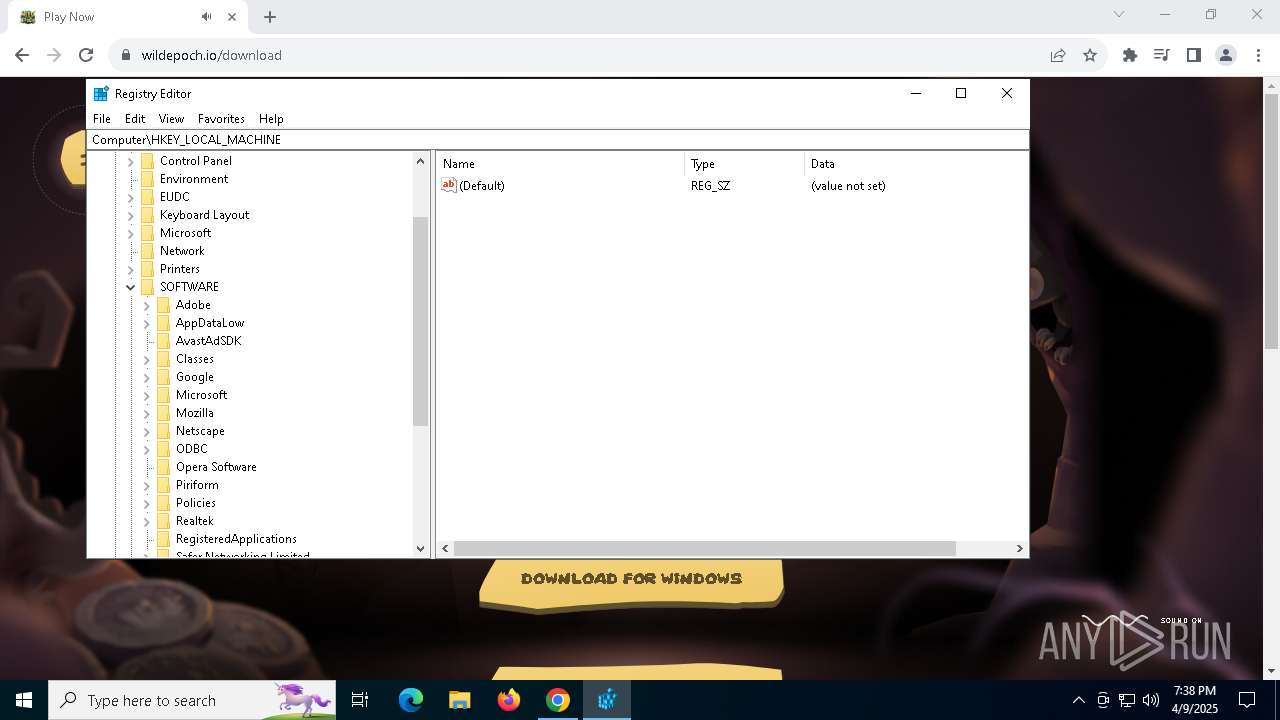The image size is (1280, 720).
Task: Click the AvastAdSDK key folder icon
Action: 164,341
